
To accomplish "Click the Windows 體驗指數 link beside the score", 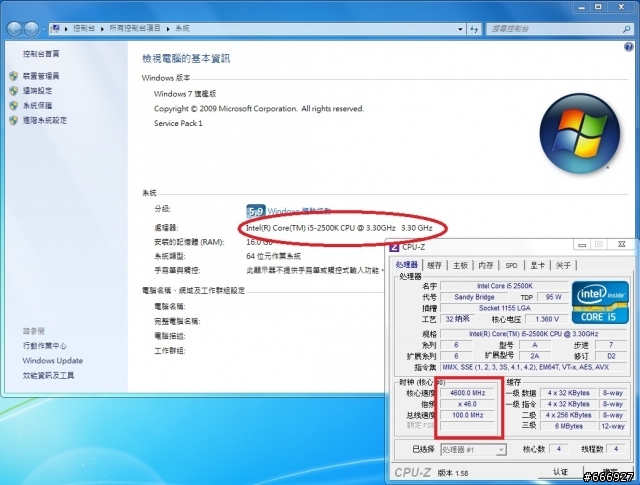I will point(299,211).
